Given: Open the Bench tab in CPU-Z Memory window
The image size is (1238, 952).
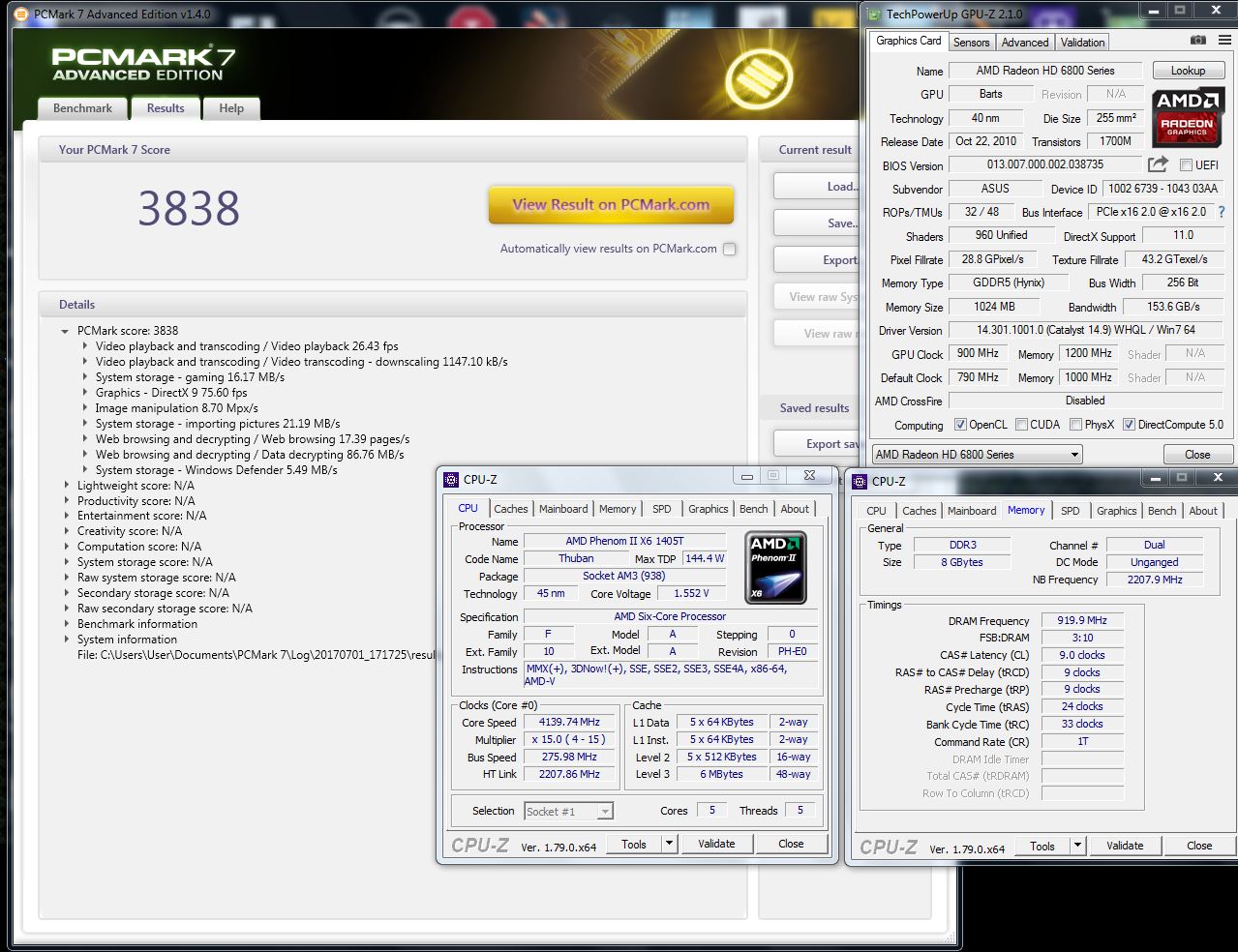Looking at the screenshot, I should point(1163,511).
